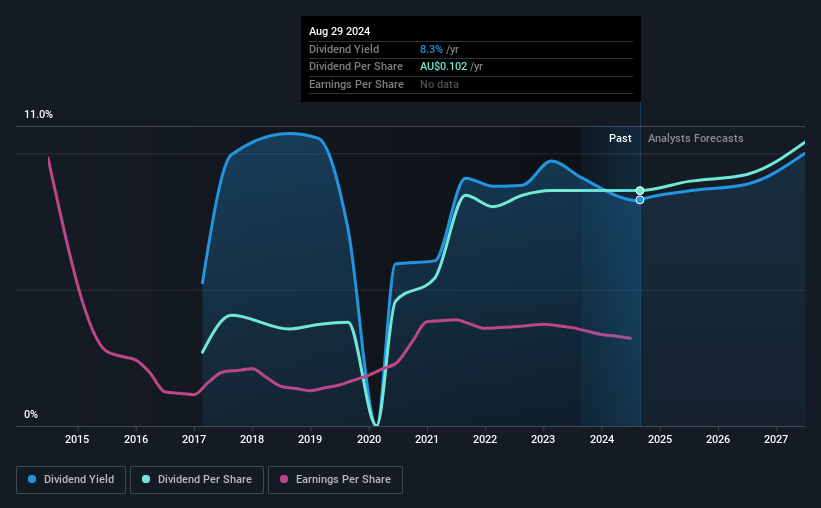
Task: Click the blue Dividend Yield legend dot
Action: pyautogui.click(x=32, y=479)
